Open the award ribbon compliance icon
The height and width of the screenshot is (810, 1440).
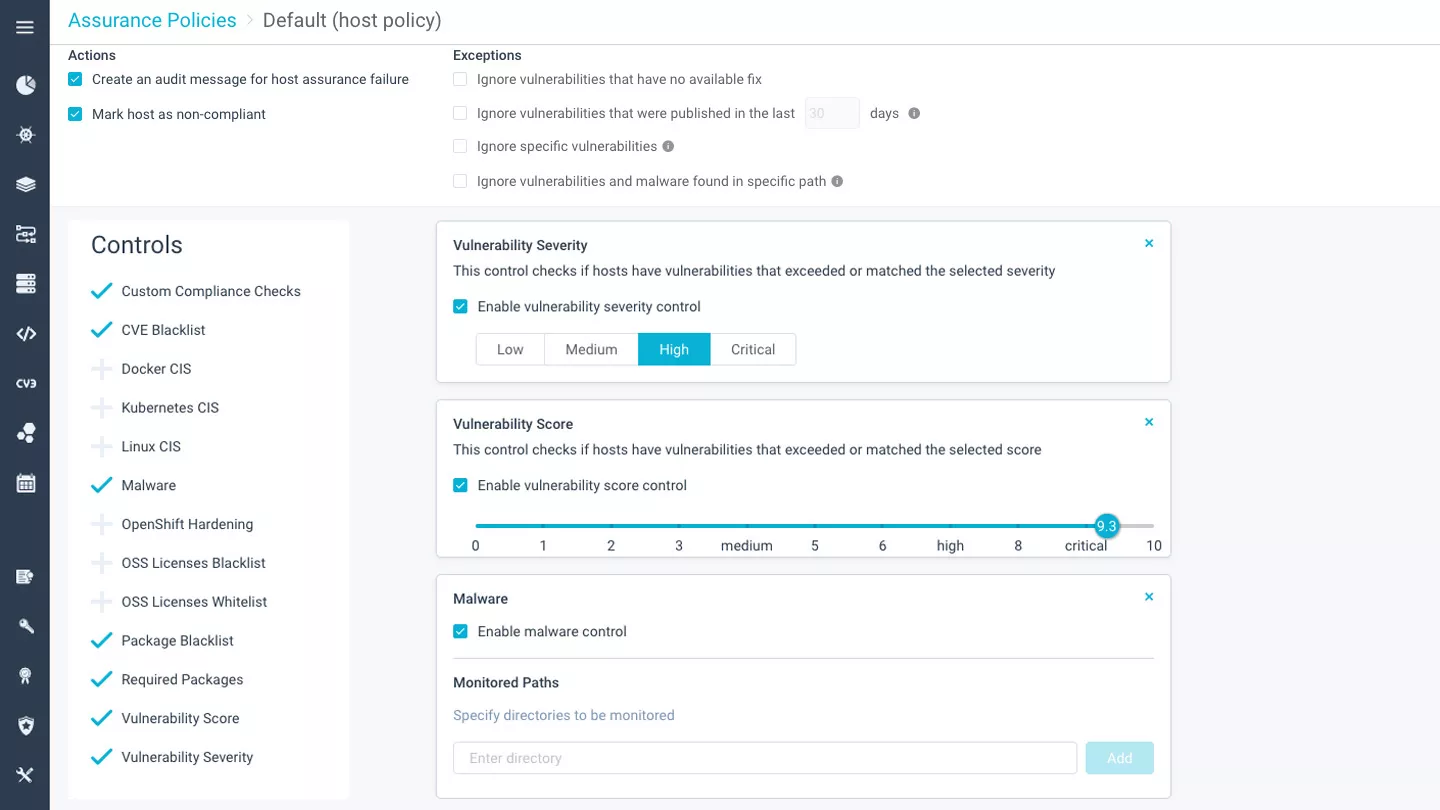coord(26,676)
